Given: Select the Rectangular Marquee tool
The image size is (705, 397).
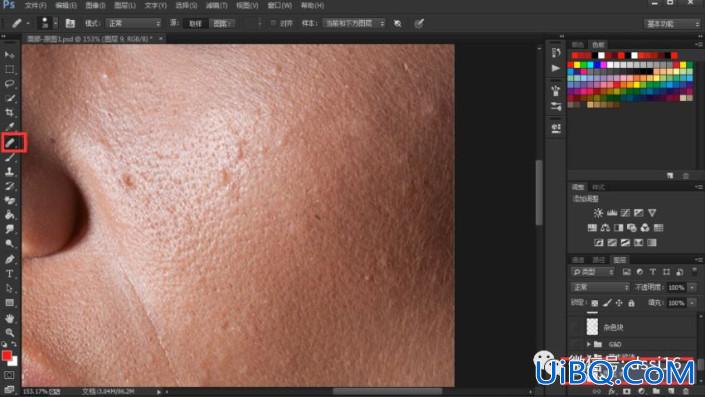Looking at the screenshot, I should [9, 70].
